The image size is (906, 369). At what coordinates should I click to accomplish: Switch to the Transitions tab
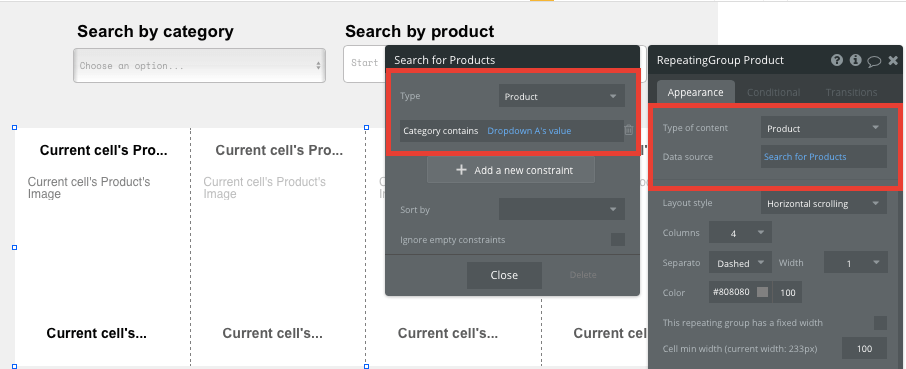pos(851,92)
